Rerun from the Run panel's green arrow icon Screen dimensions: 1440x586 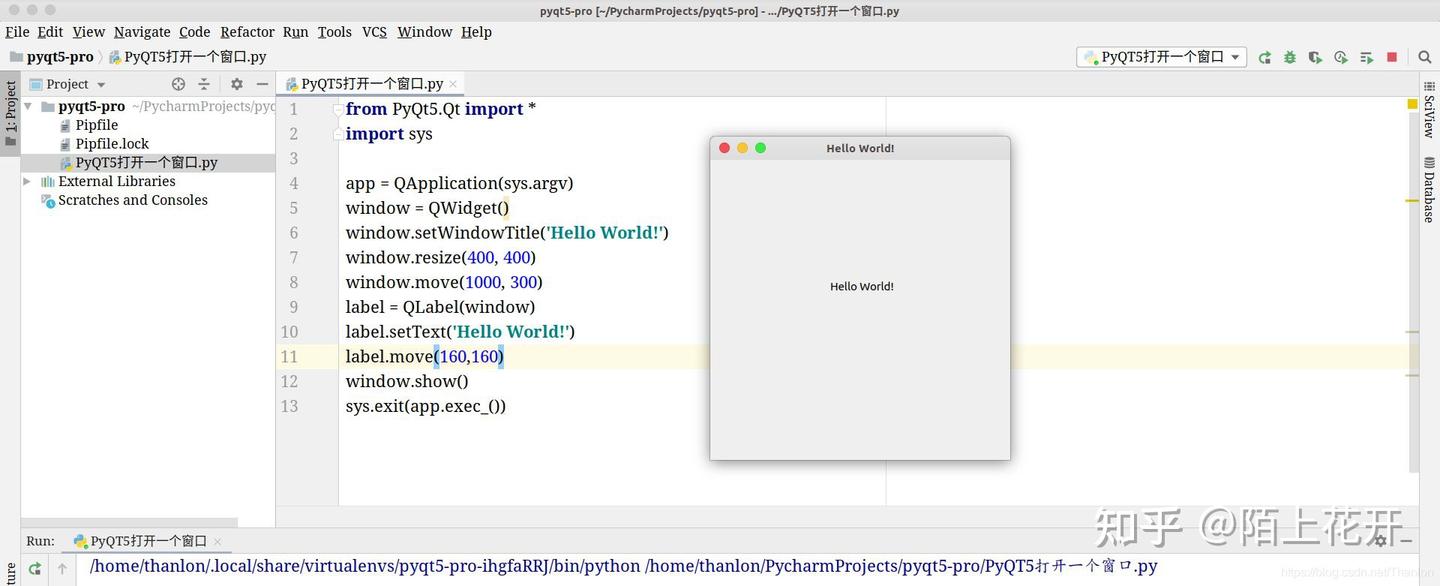tap(34, 567)
